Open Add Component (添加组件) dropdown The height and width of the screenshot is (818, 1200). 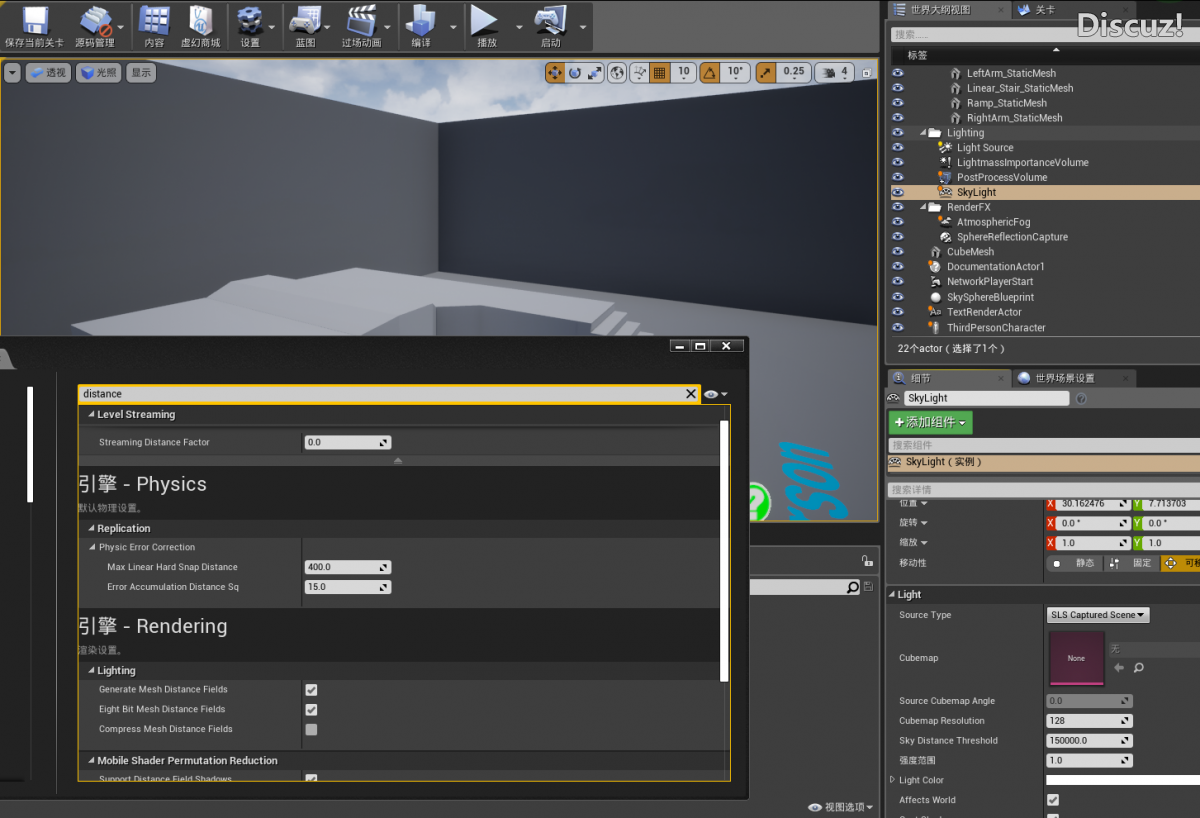tap(930, 423)
